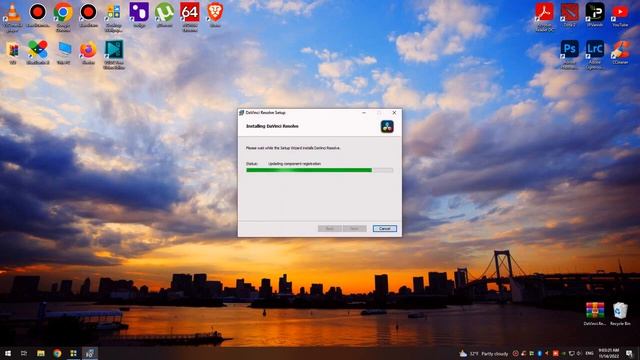Launch Firefox from the desktop
The width and height of the screenshot is (640, 360).
(x=88, y=53)
